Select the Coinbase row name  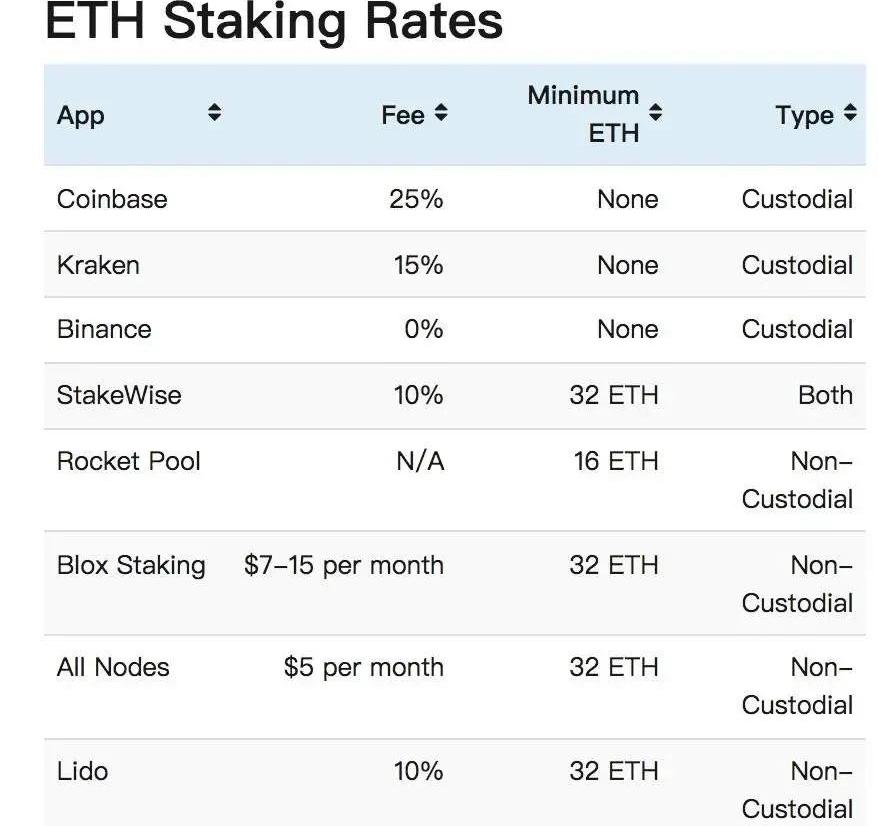pyautogui.click(x=112, y=199)
